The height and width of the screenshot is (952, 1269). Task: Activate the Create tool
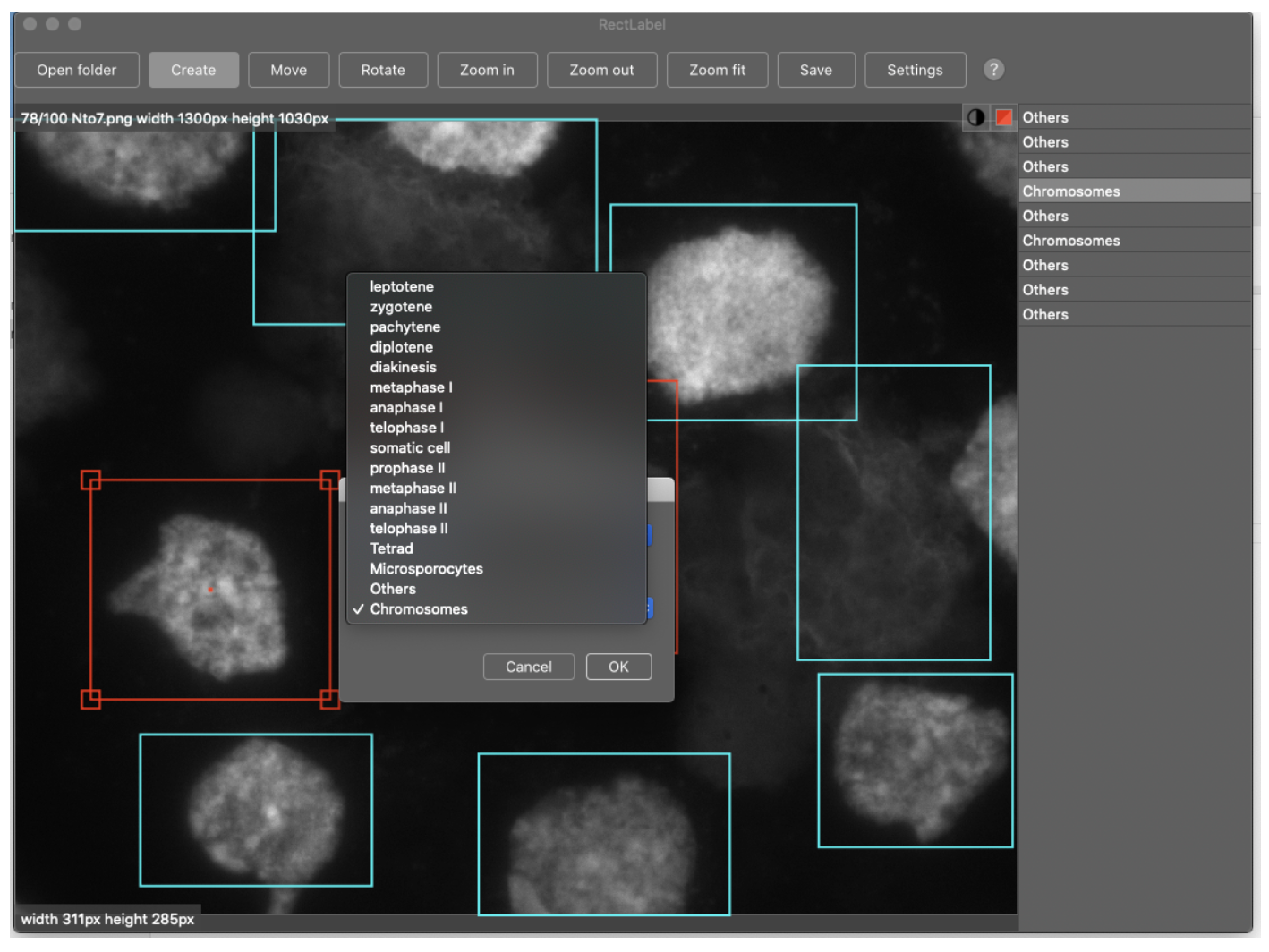tap(193, 70)
